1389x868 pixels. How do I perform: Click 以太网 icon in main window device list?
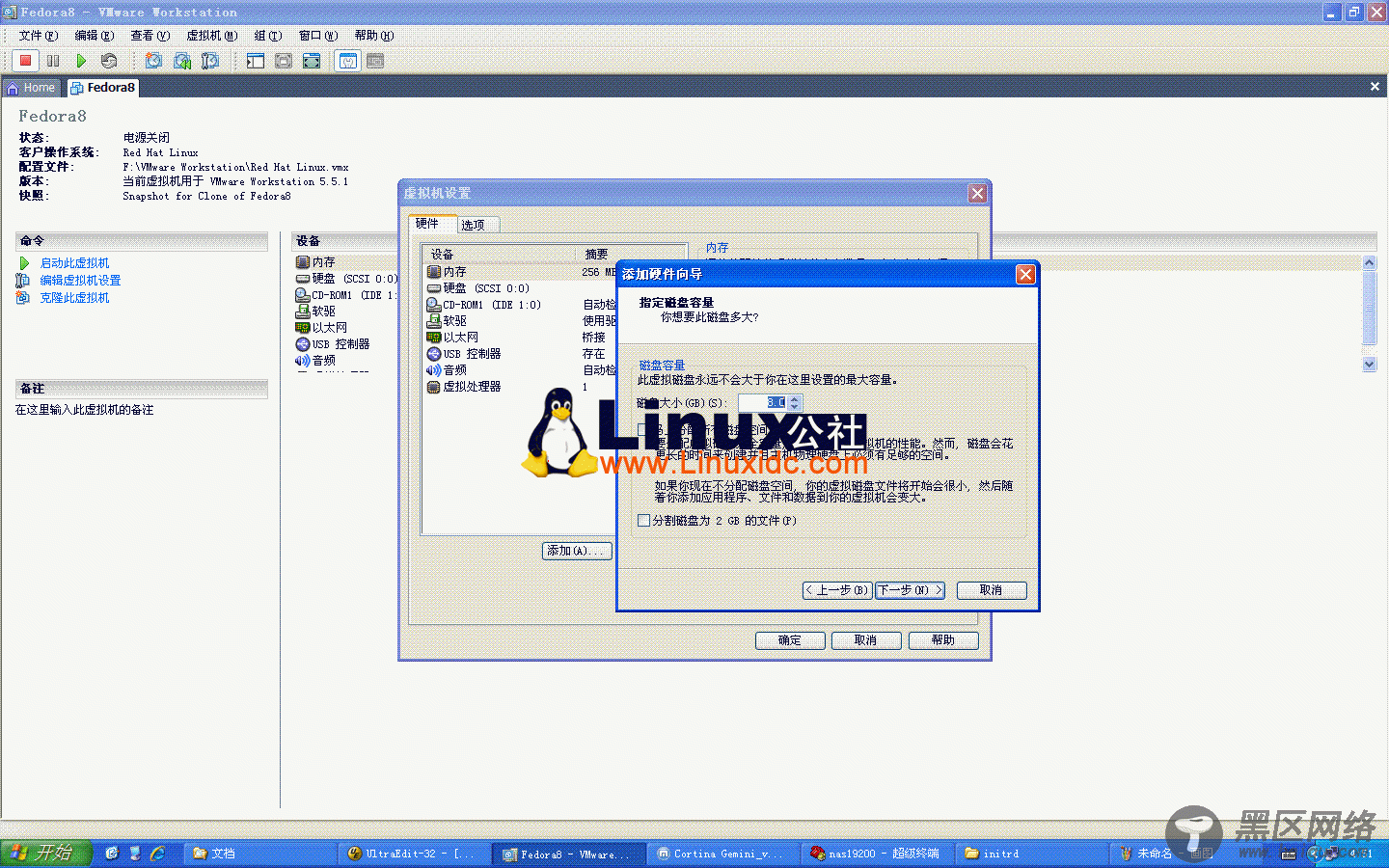(x=303, y=328)
